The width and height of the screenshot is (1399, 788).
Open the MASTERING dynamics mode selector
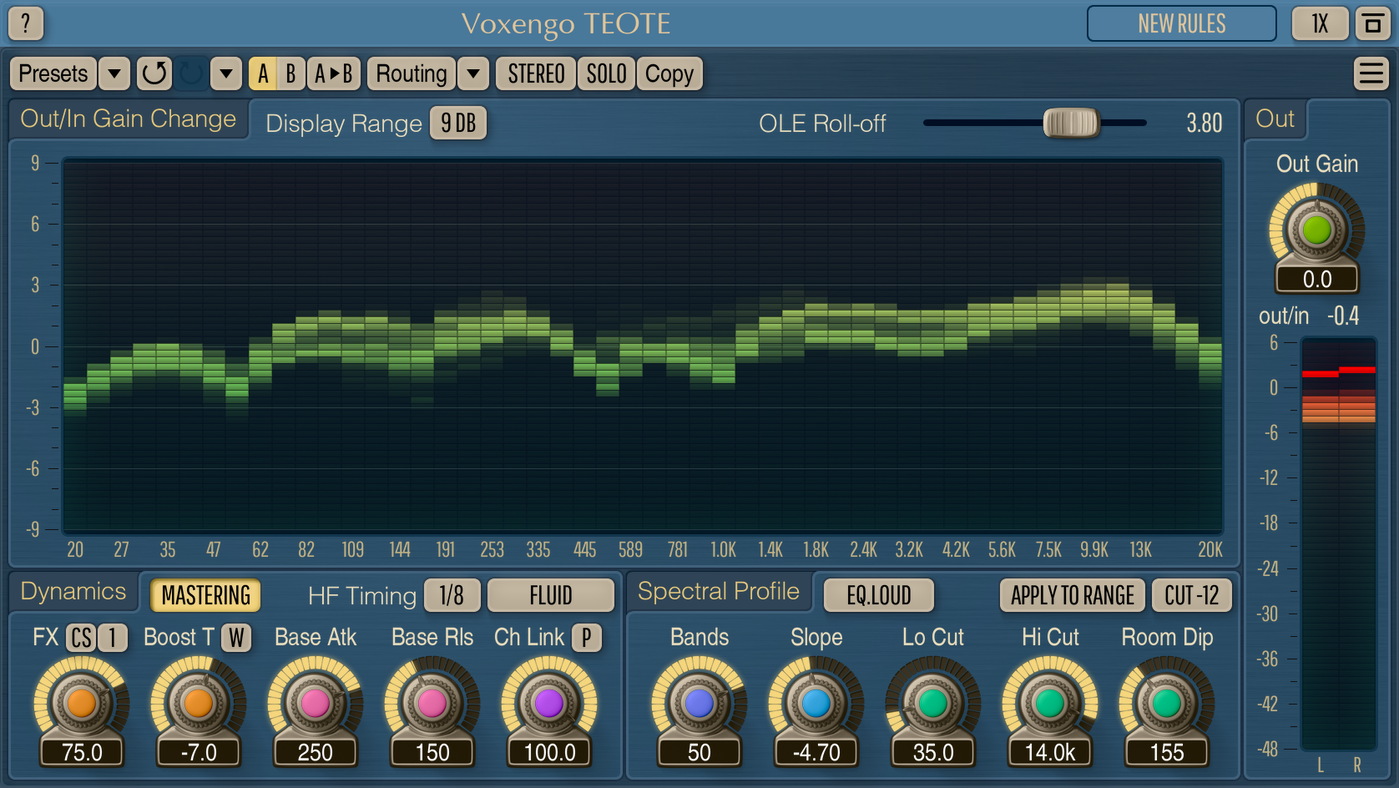point(206,595)
